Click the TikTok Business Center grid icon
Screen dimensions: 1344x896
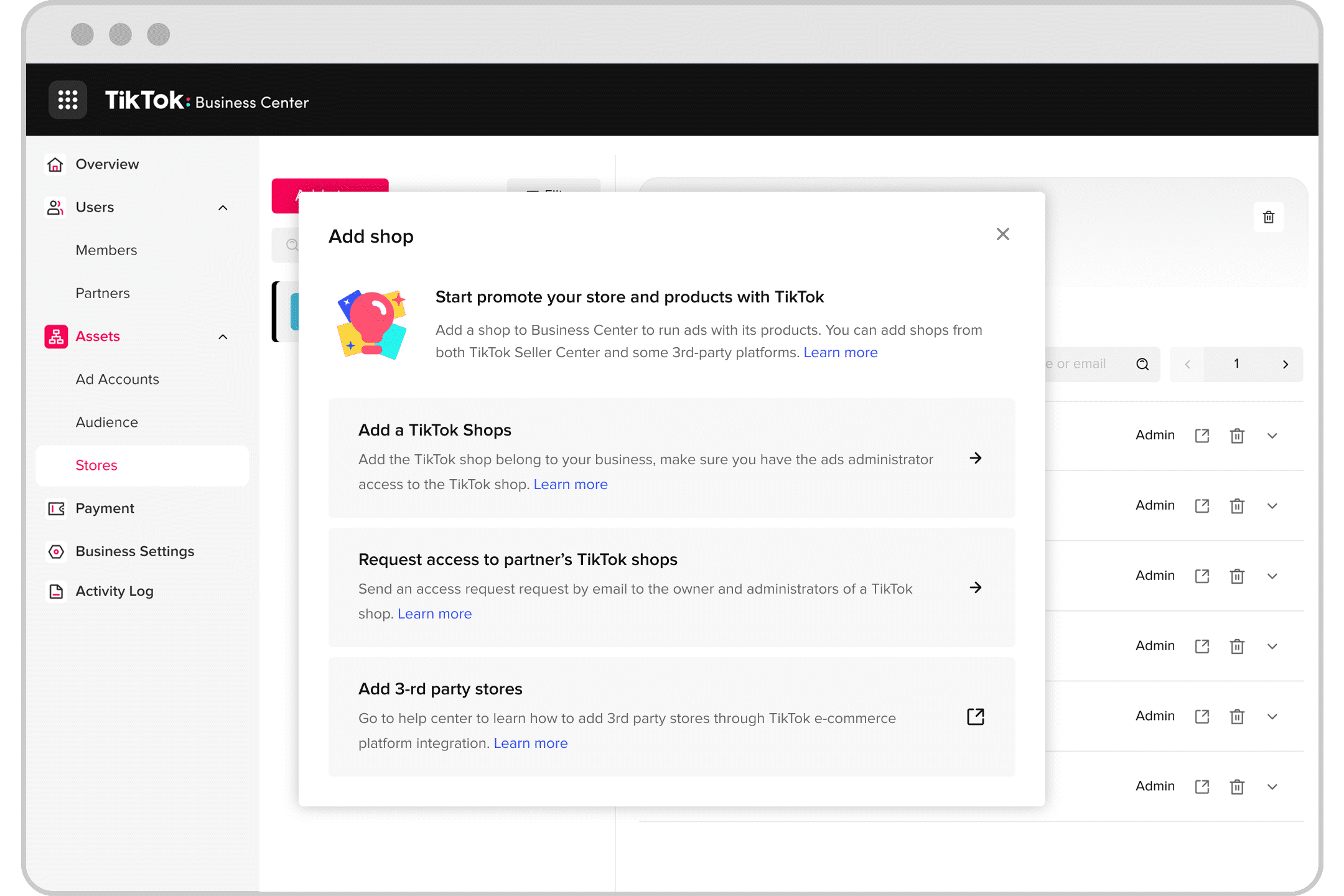pyautogui.click(x=68, y=101)
